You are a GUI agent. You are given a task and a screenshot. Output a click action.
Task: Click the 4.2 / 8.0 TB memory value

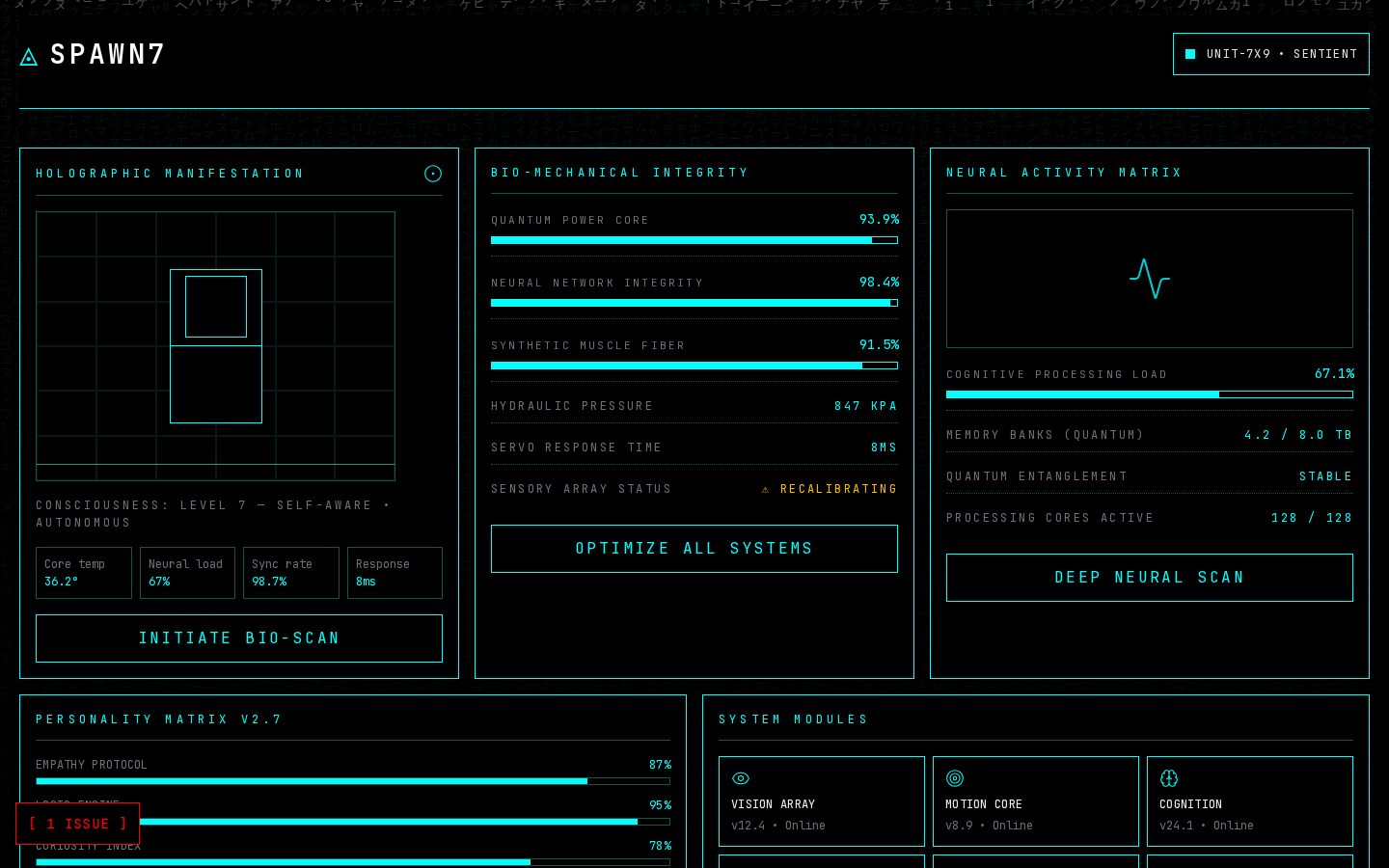point(1298,435)
